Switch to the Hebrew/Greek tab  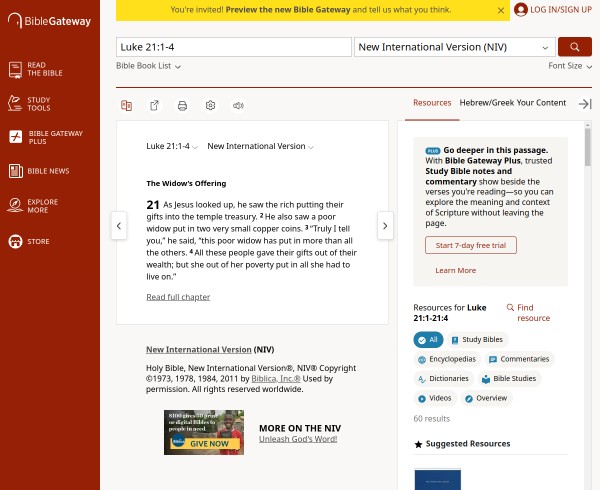pyautogui.click(x=486, y=103)
